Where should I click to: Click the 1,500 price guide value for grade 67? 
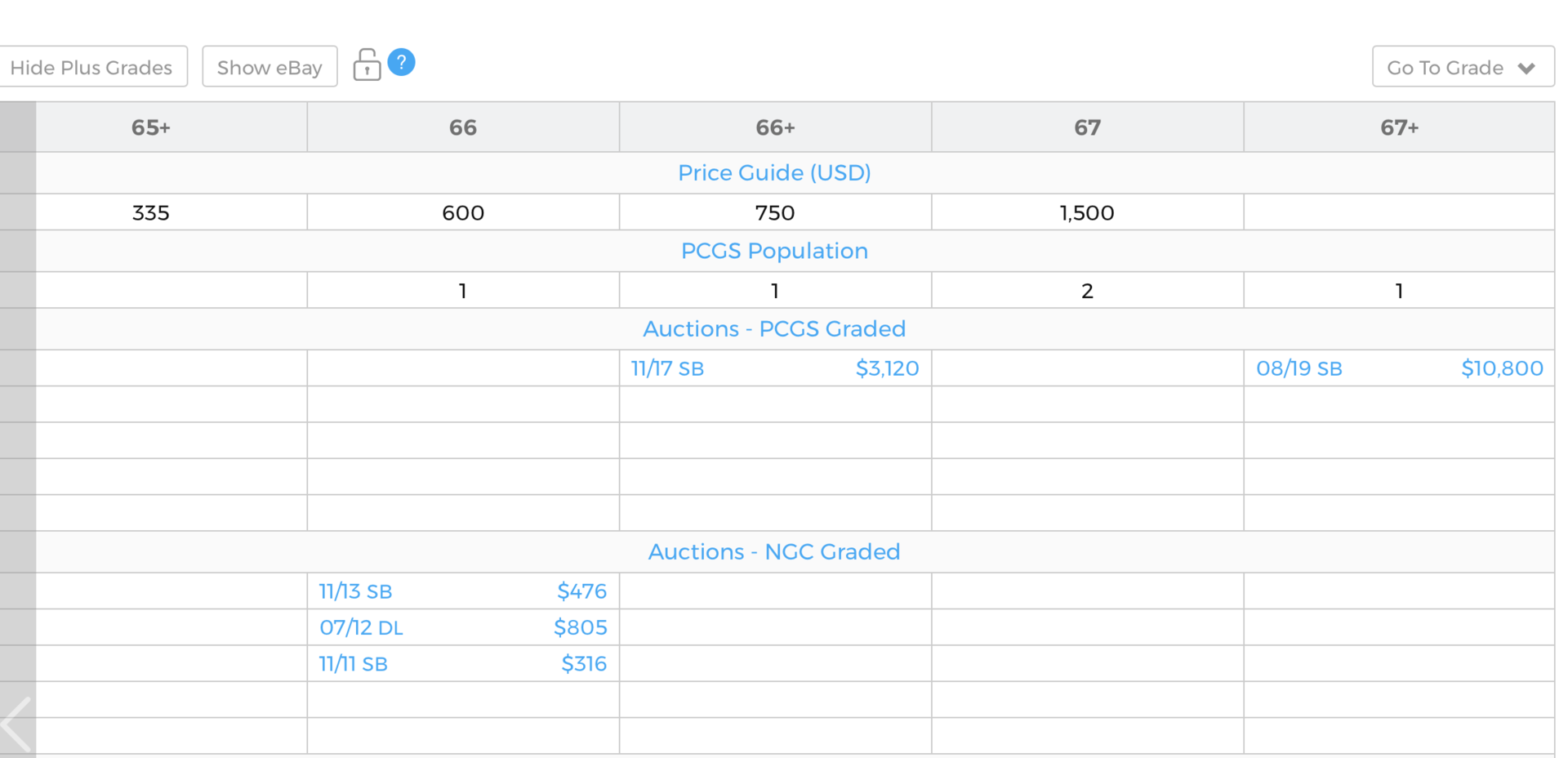(1087, 212)
